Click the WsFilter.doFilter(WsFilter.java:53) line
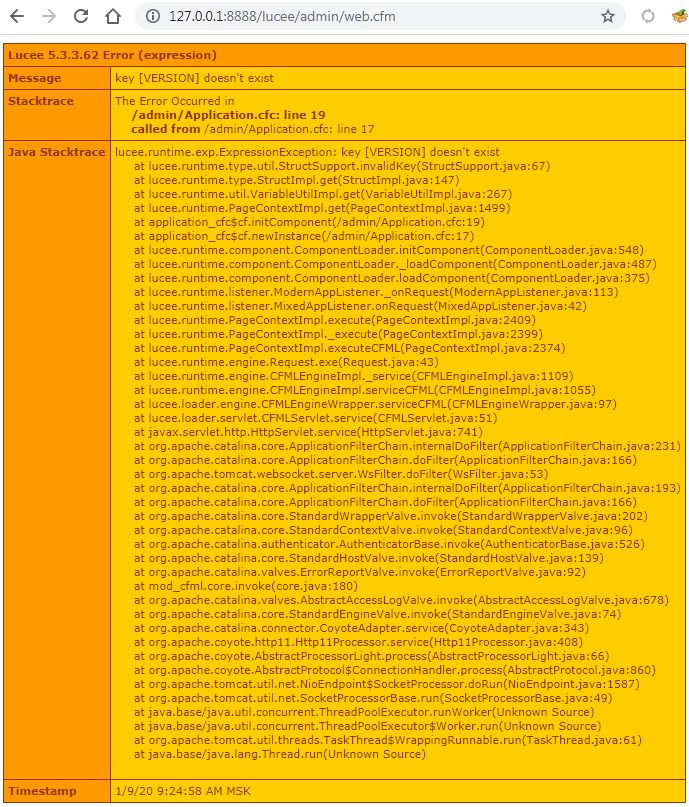 coord(341,474)
